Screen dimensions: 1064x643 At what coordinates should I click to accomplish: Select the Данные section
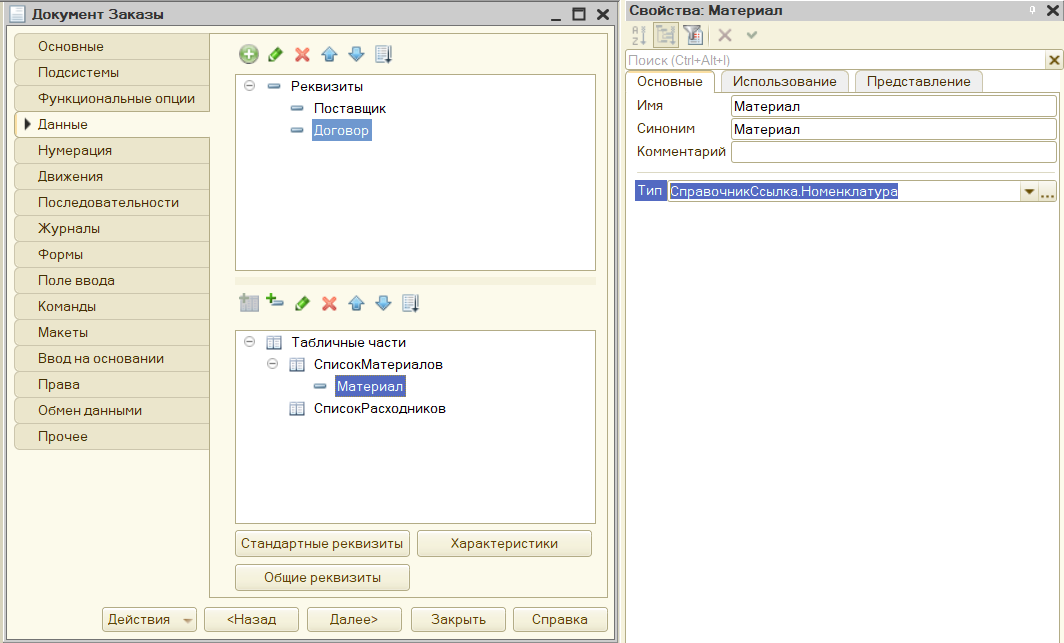(112, 125)
